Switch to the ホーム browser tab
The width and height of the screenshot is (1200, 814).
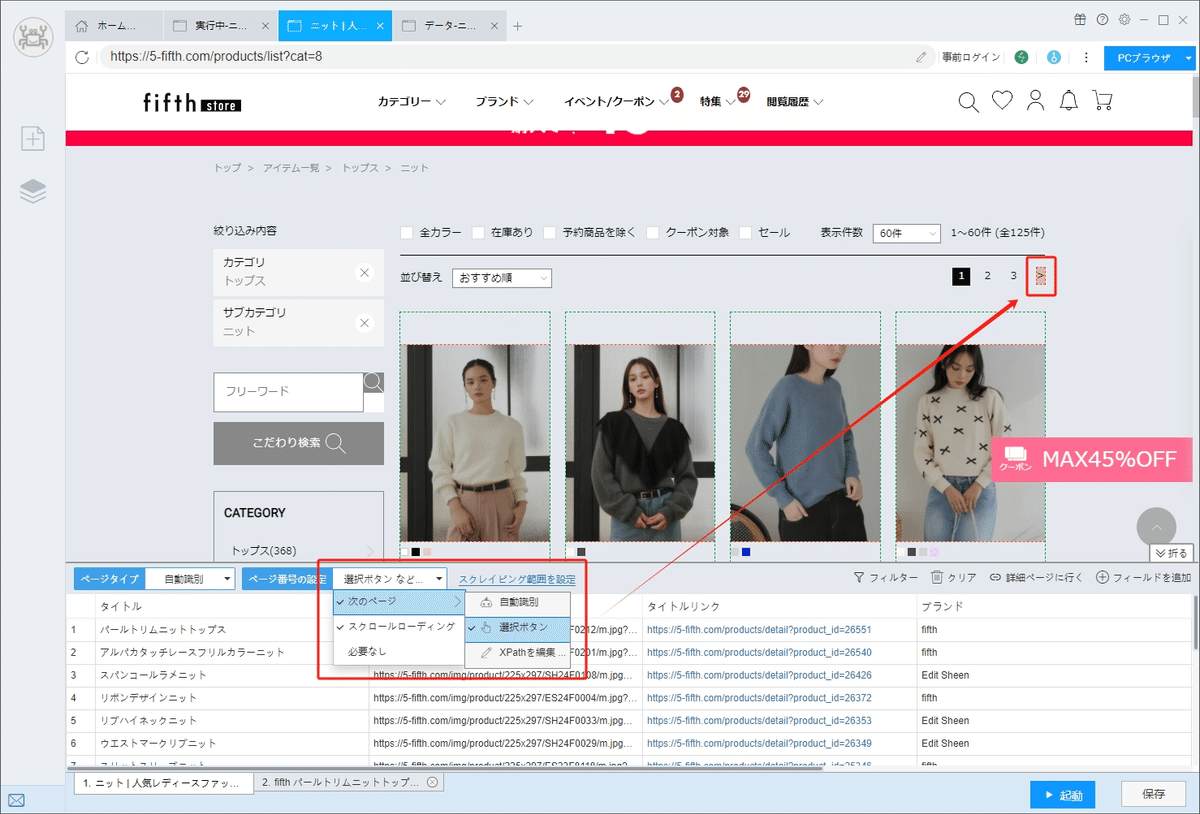click(x=116, y=26)
